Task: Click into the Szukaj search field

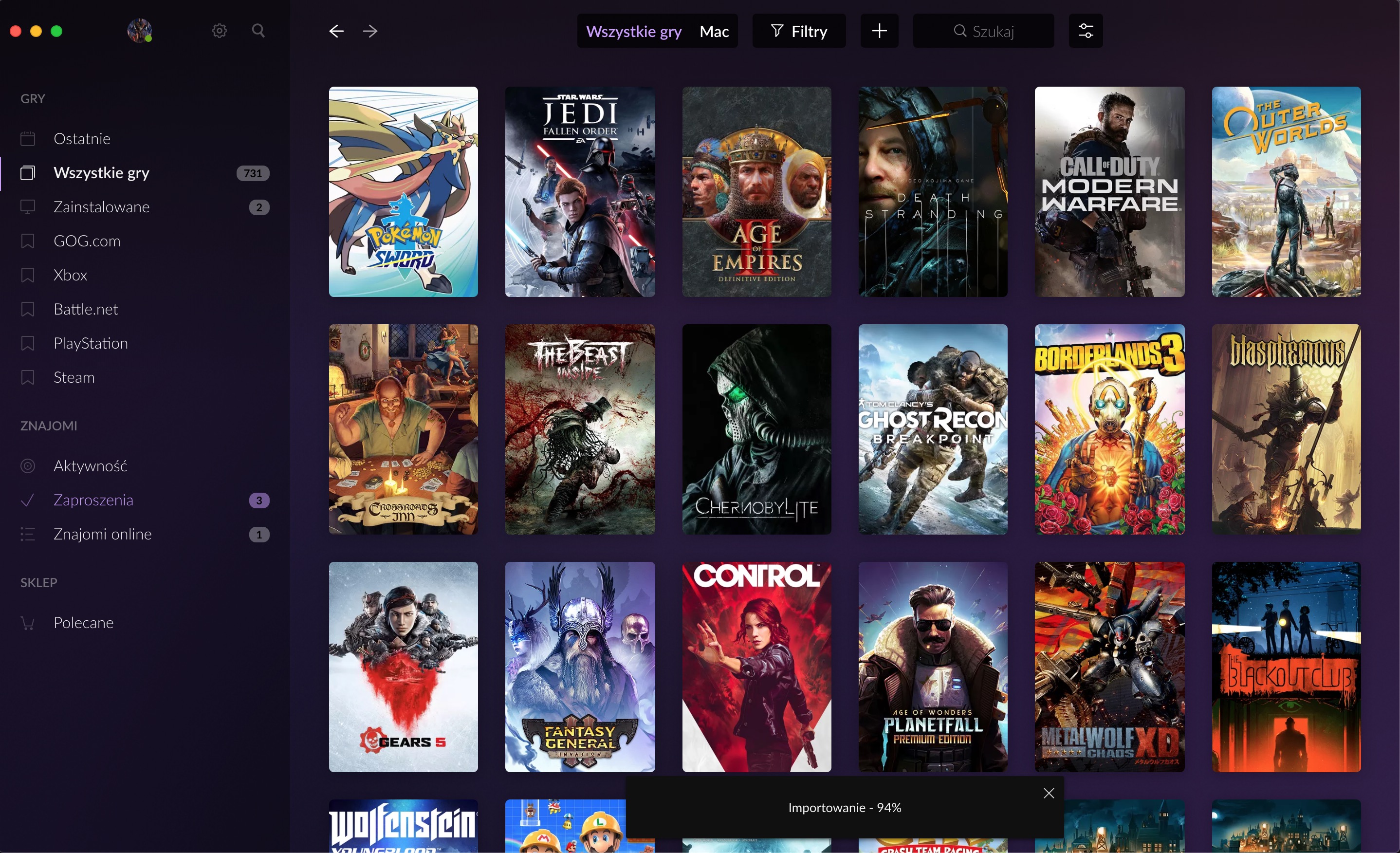Action: click(983, 31)
